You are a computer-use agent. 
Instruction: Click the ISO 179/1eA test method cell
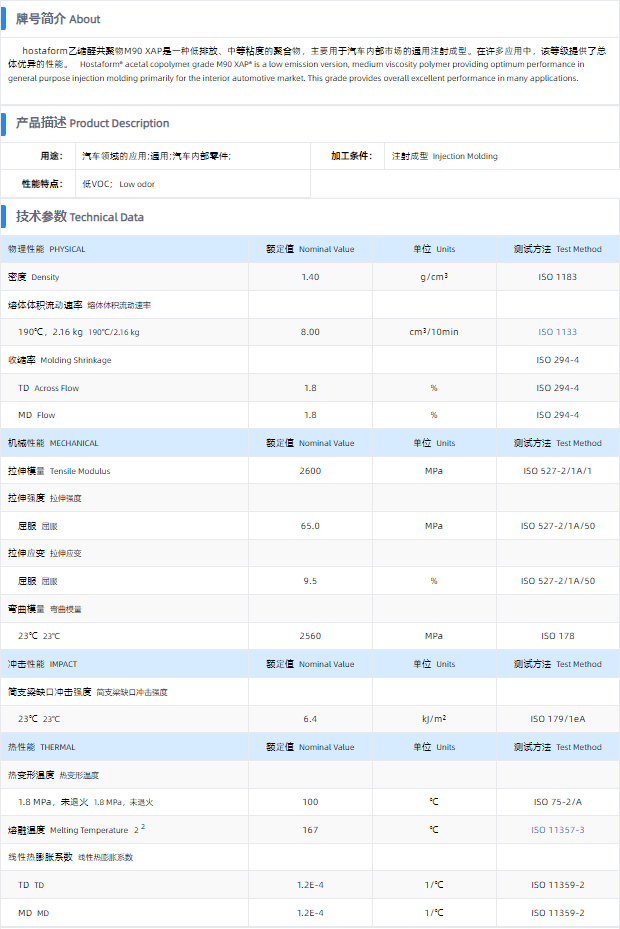557,719
